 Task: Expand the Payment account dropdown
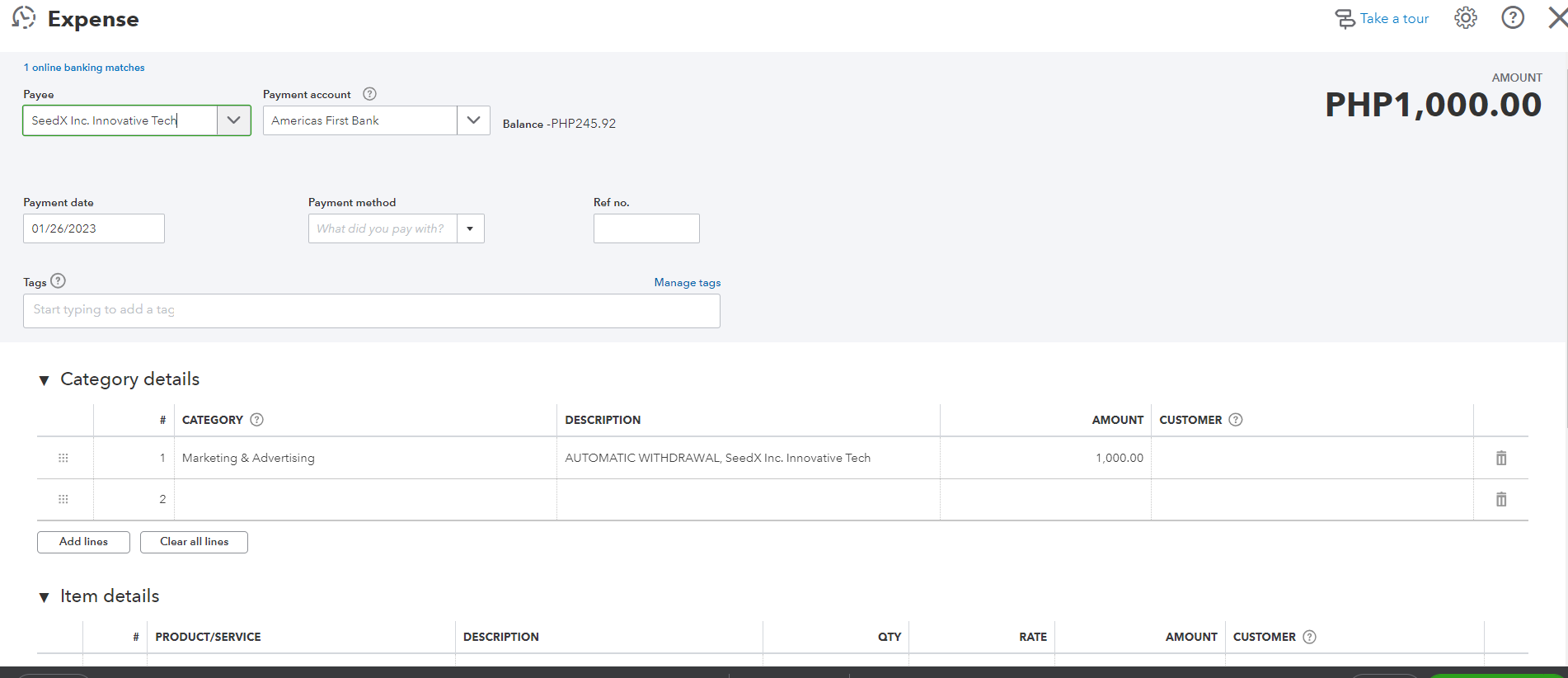pos(473,120)
